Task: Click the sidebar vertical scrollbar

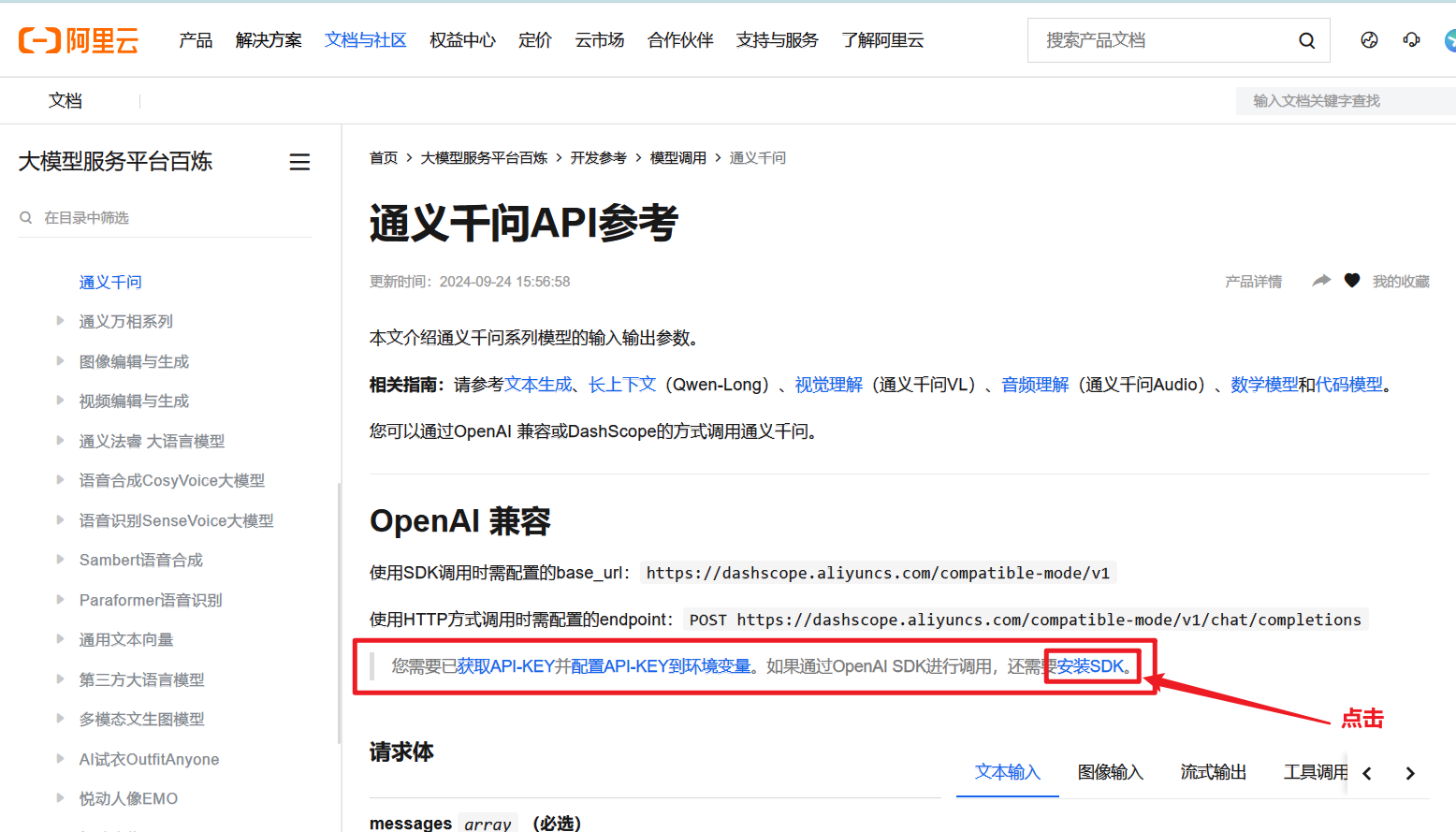Action: coord(339,613)
